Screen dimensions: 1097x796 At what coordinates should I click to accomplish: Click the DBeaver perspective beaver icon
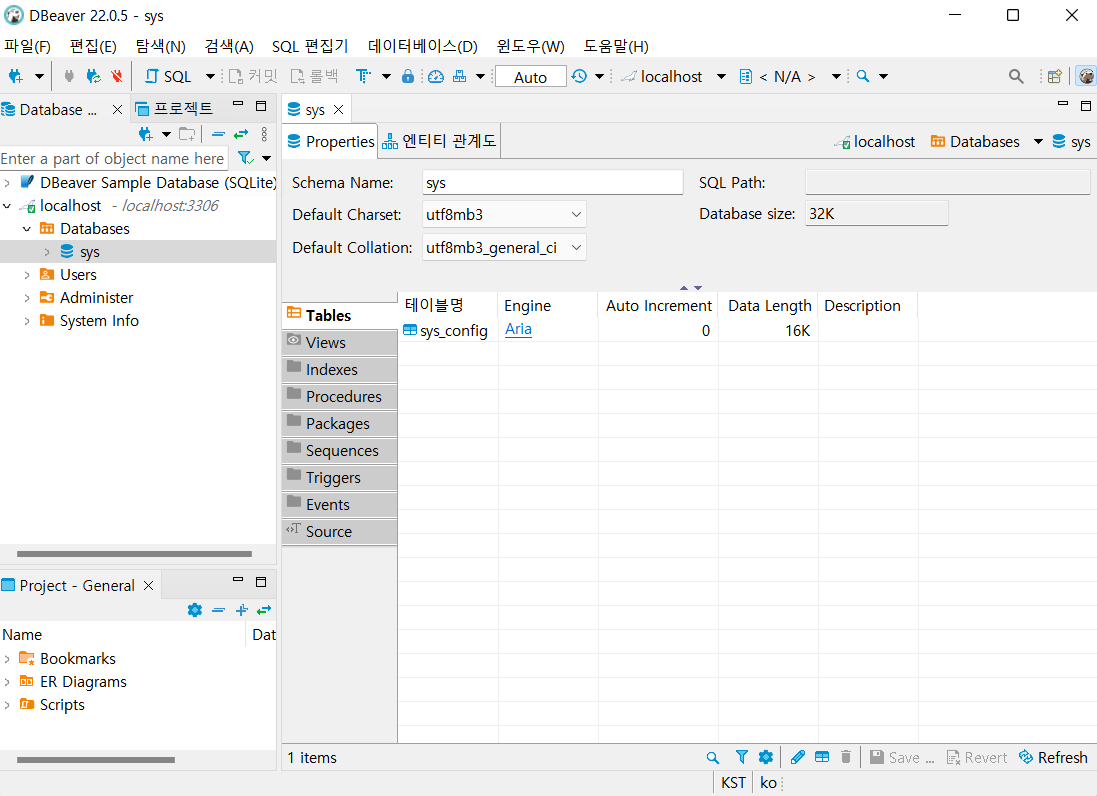(x=1086, y=76)
